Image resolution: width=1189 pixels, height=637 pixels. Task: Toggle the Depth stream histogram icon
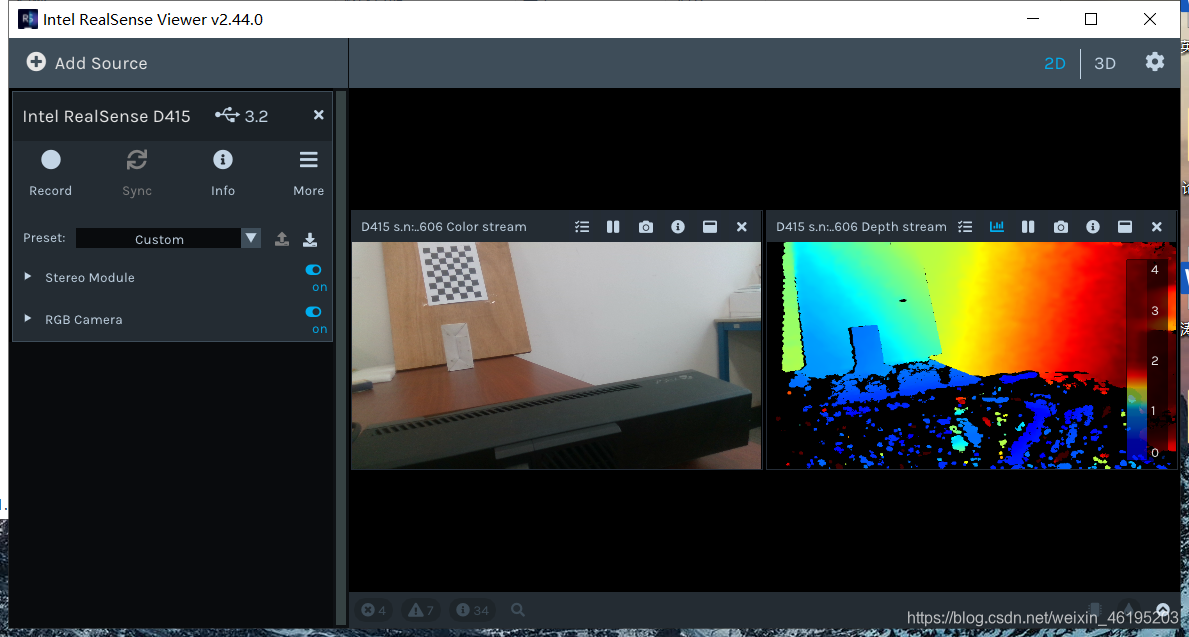996,227
